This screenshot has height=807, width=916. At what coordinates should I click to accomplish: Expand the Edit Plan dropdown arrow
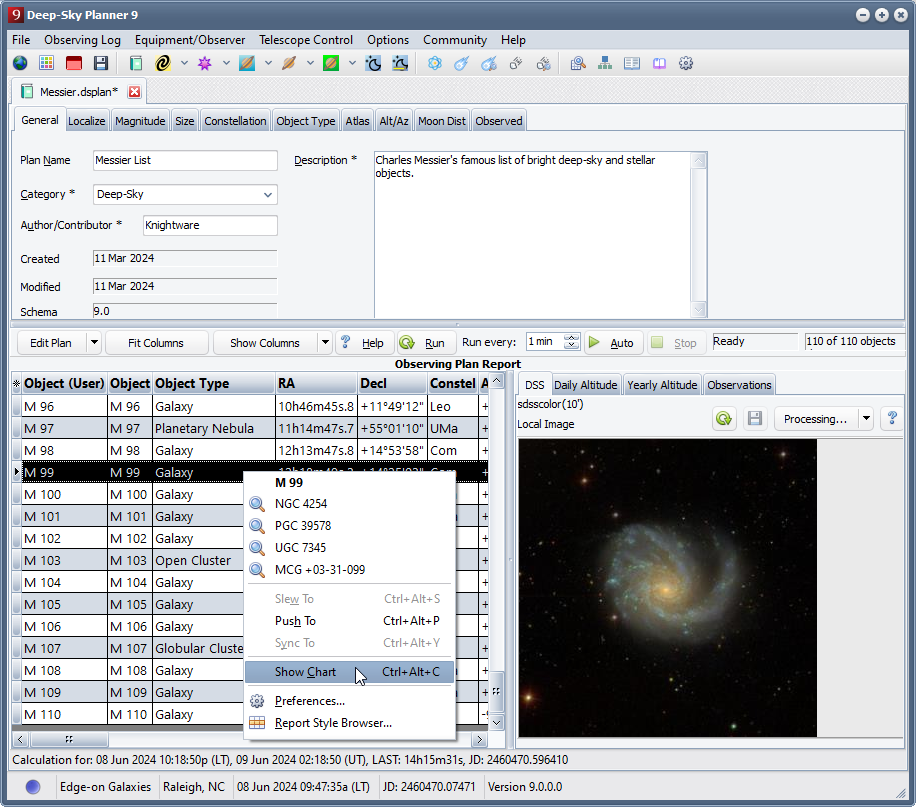click(x=94, y=343)
